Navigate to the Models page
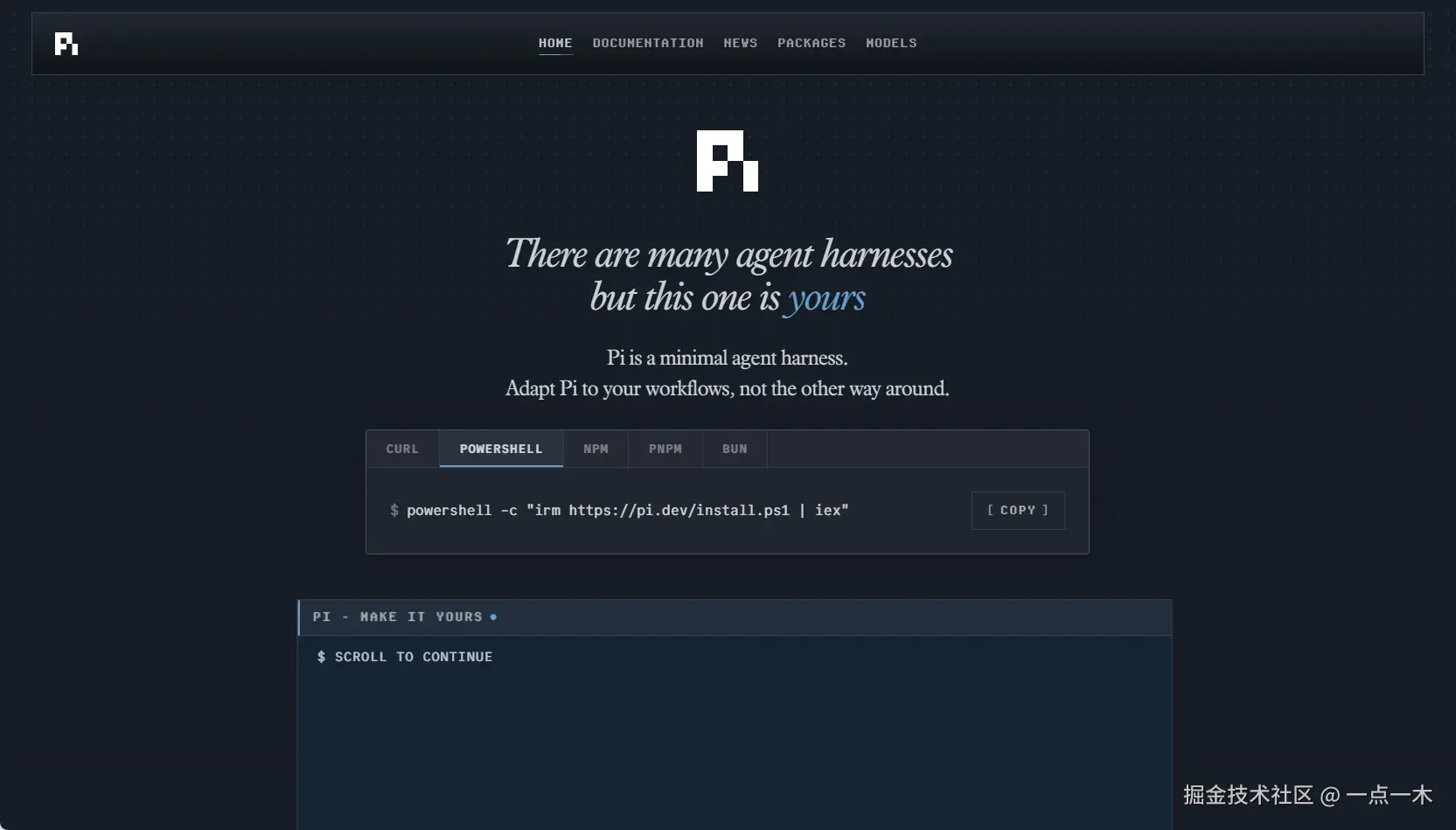The height and width of the screenshot is (830, 1456). [891, 43]
